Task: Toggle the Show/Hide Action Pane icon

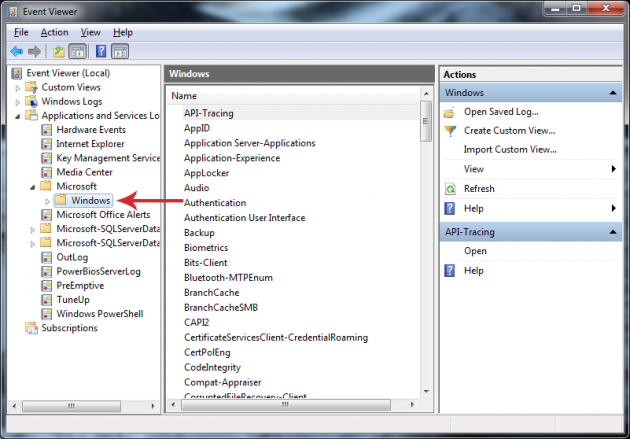Action: [119, 51]
